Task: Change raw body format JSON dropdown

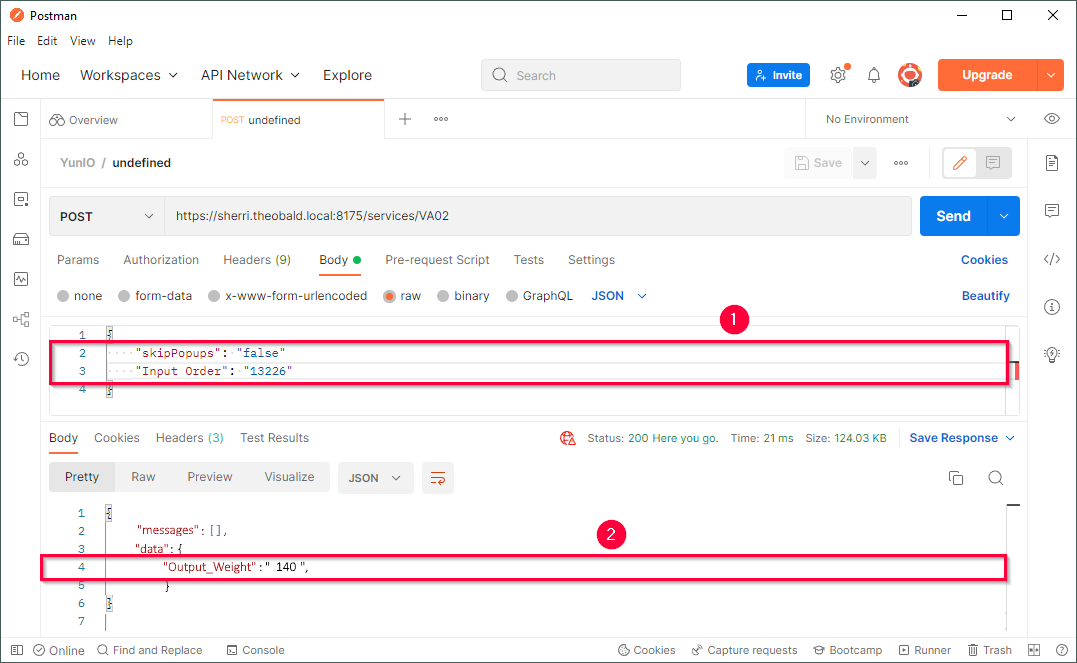Action: click(619, 296)
